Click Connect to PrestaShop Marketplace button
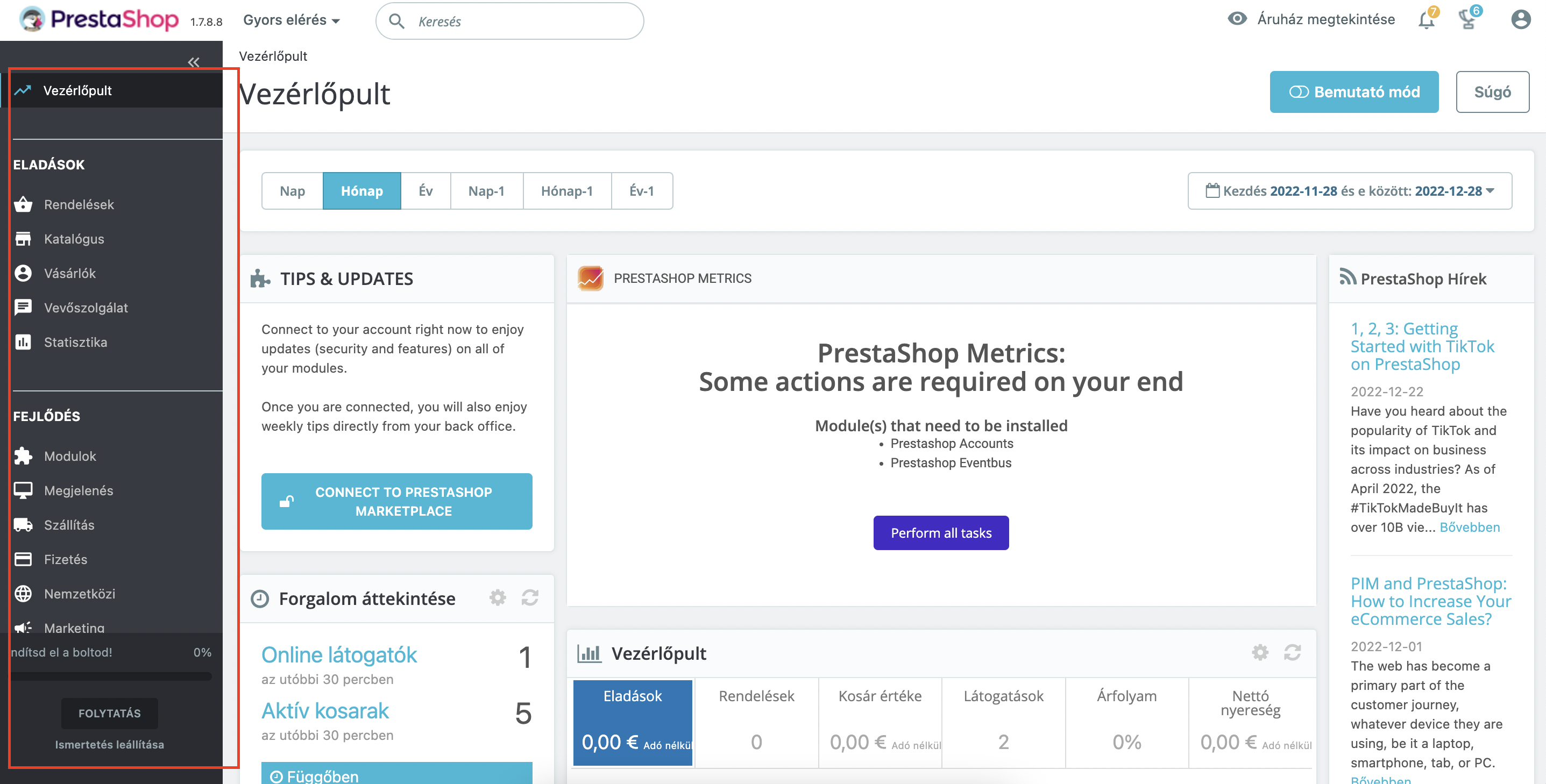This screenshot has width=1546, height=784. [x=396, y=502]
